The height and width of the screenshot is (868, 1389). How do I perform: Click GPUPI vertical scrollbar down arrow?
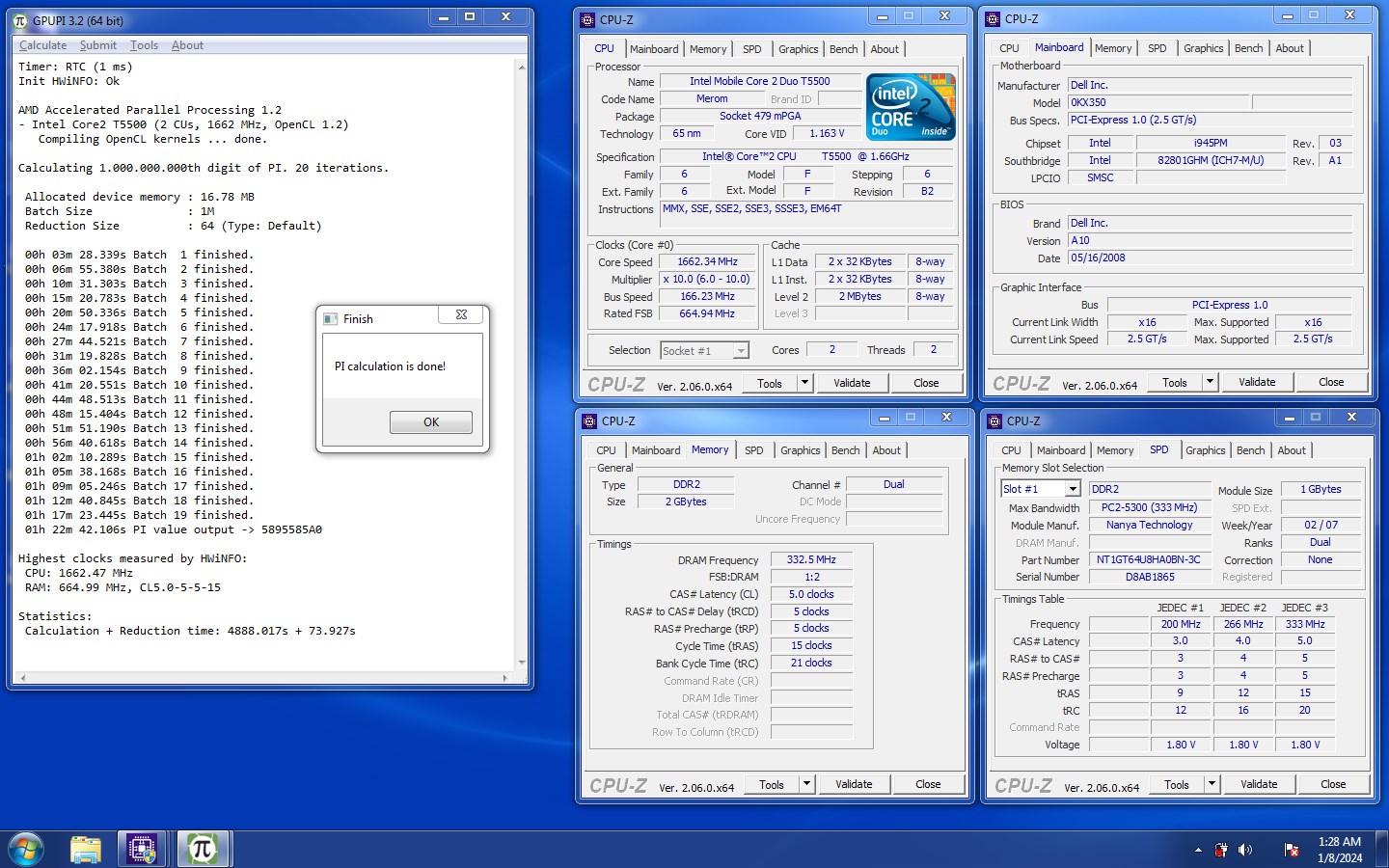[522, 663]
